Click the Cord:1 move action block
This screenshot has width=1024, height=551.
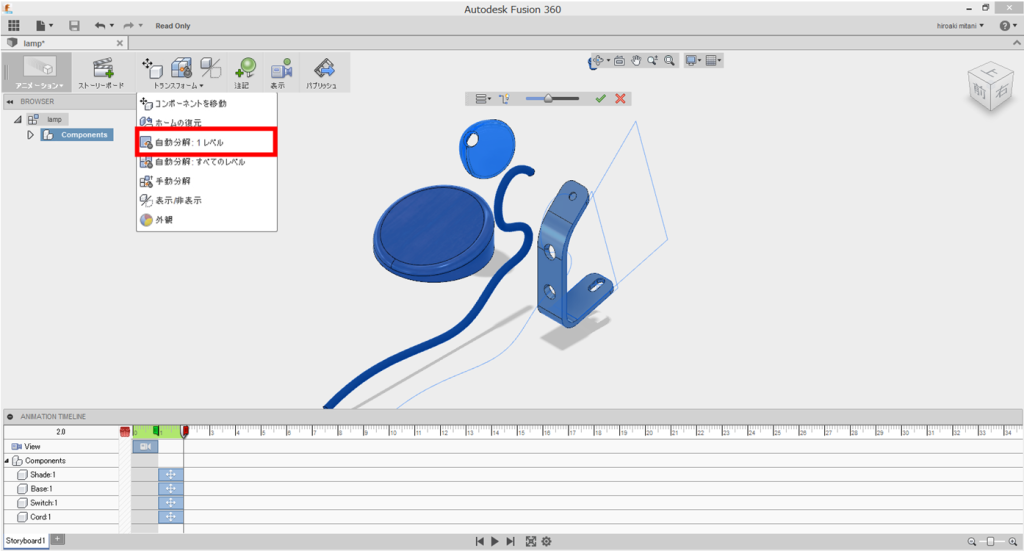click(x=170, y=517)
